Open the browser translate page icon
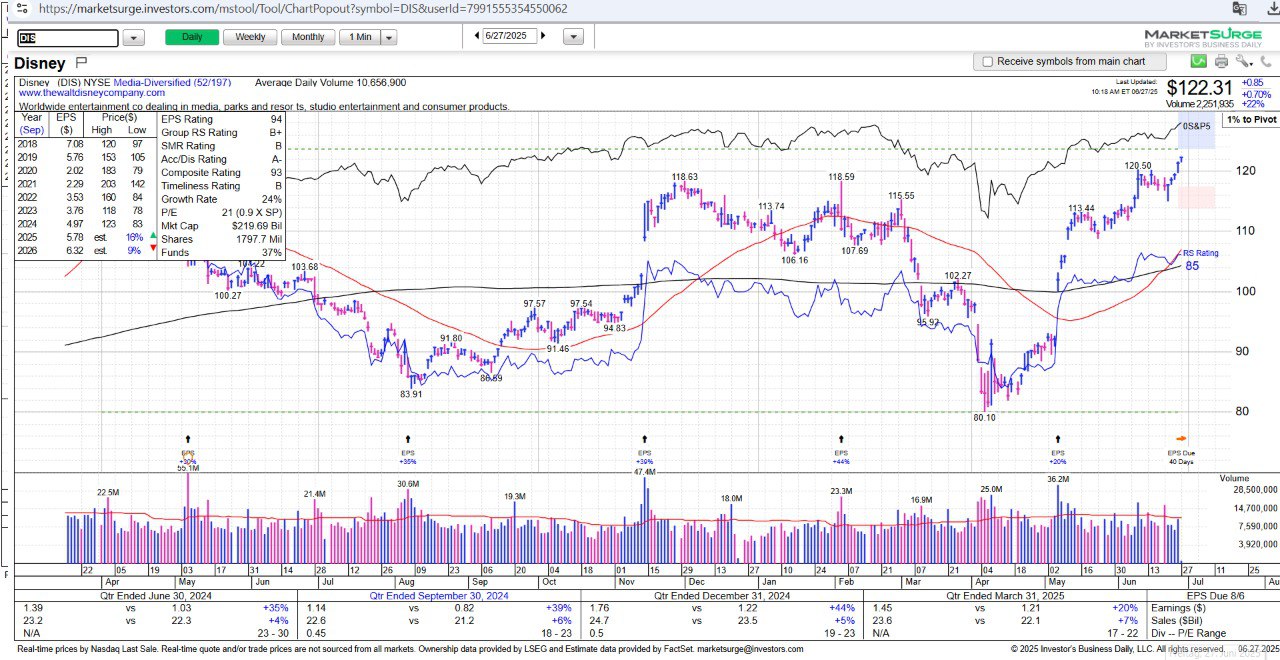The image size is (1280, 660). pos(1240,9)
